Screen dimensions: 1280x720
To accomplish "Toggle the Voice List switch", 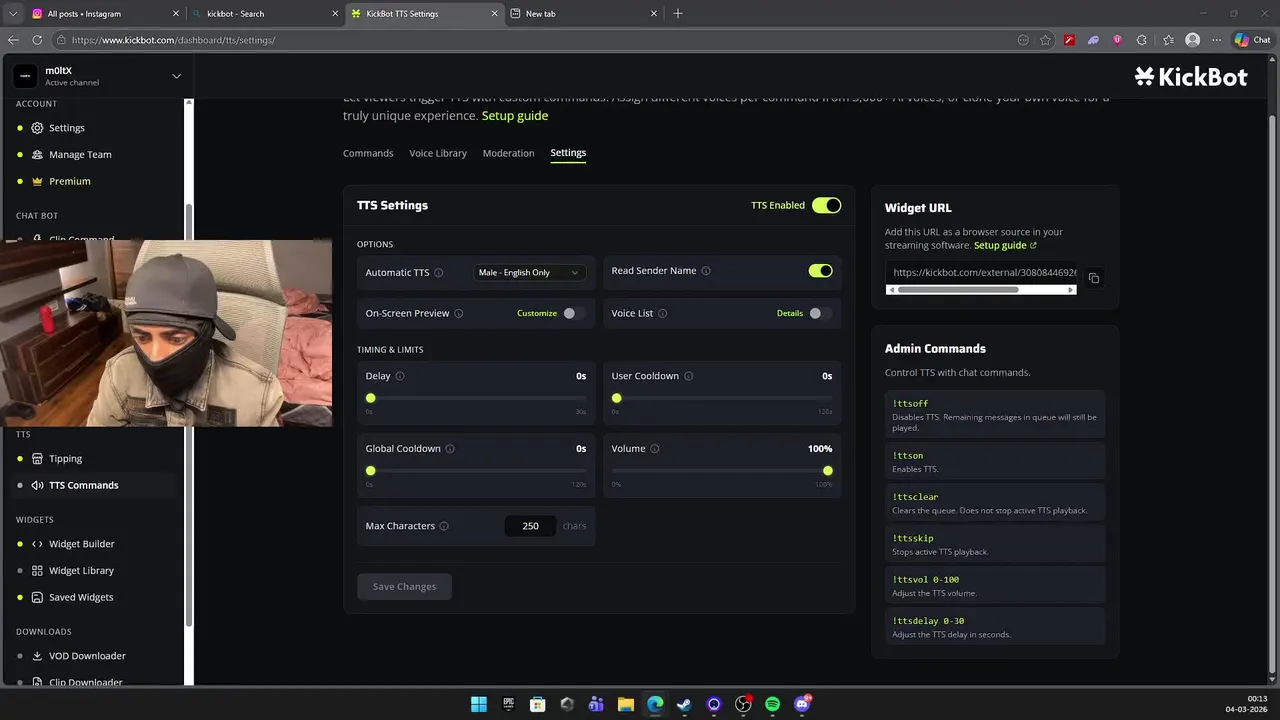I will pos(820,313).
